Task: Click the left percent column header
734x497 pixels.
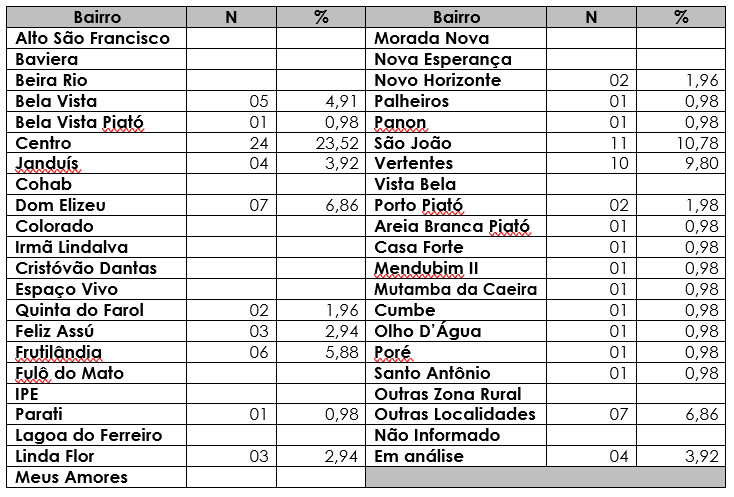Action: (x=321, y=17)
